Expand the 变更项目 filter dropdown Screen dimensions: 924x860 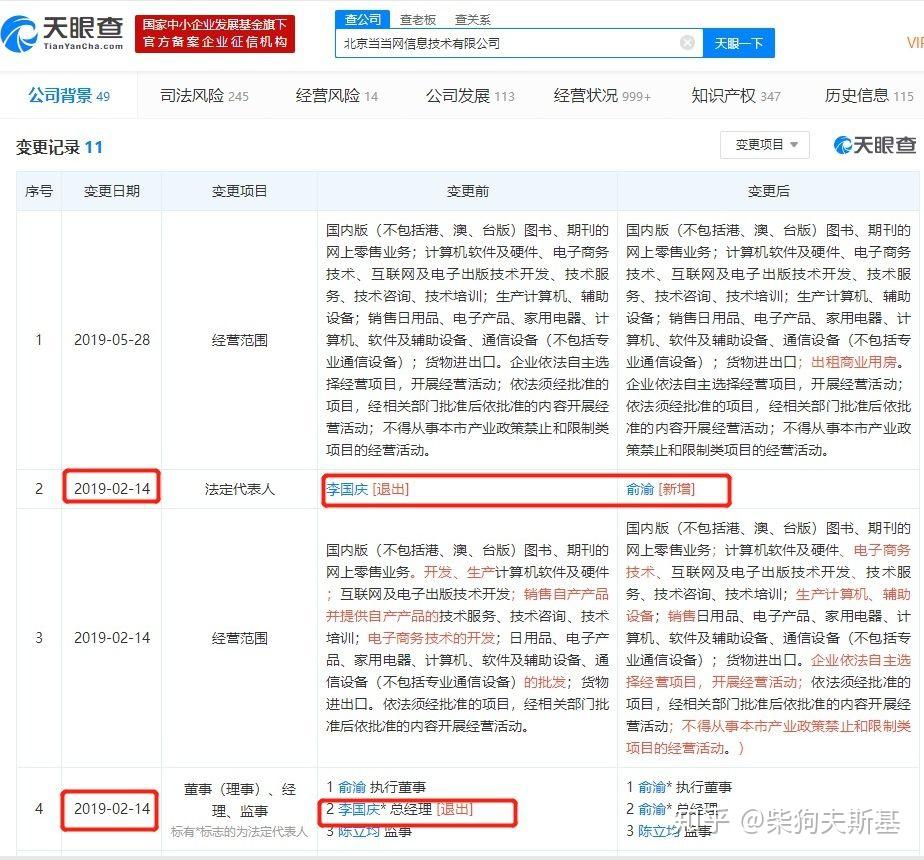click(765, 144)
